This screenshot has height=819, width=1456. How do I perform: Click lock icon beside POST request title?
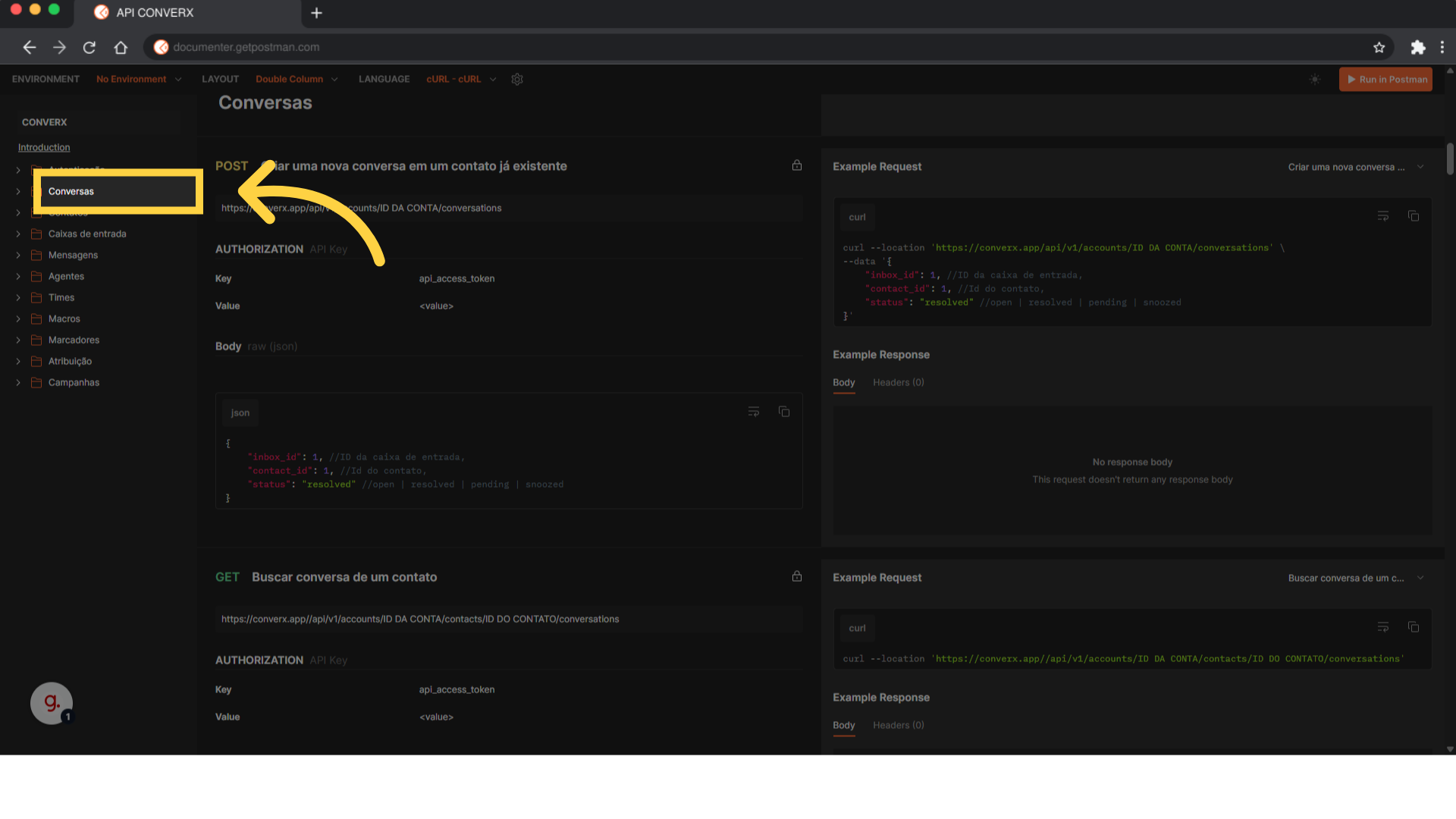point(797,165)
